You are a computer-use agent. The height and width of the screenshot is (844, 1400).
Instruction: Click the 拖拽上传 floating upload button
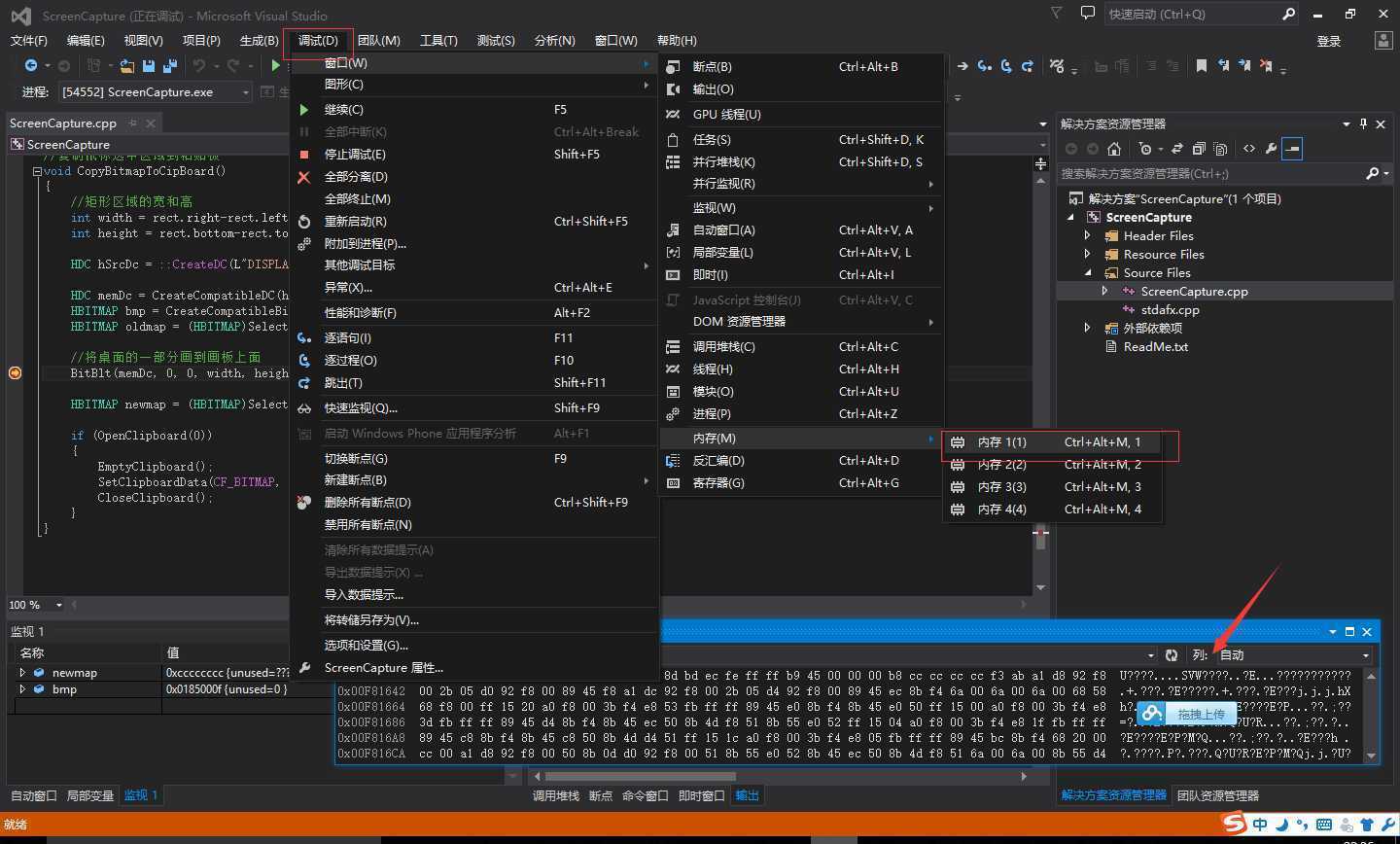click(x=1187, y=714)
